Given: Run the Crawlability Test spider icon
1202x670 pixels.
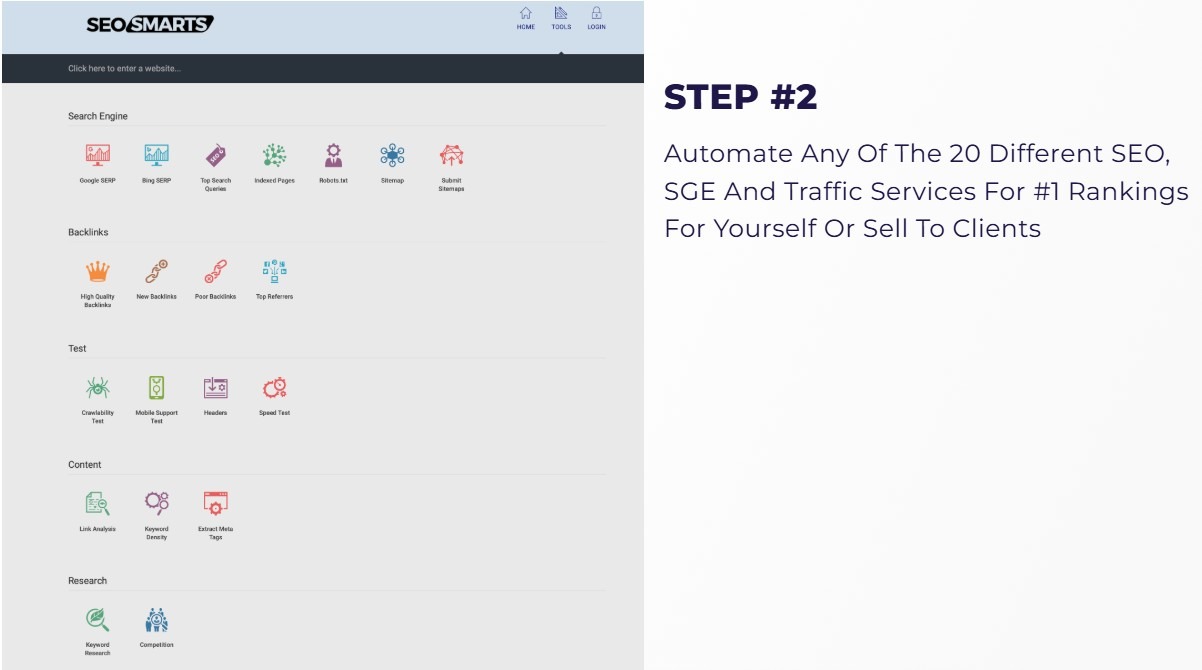Looking at the screenshot, I should (x=98, y=387).
